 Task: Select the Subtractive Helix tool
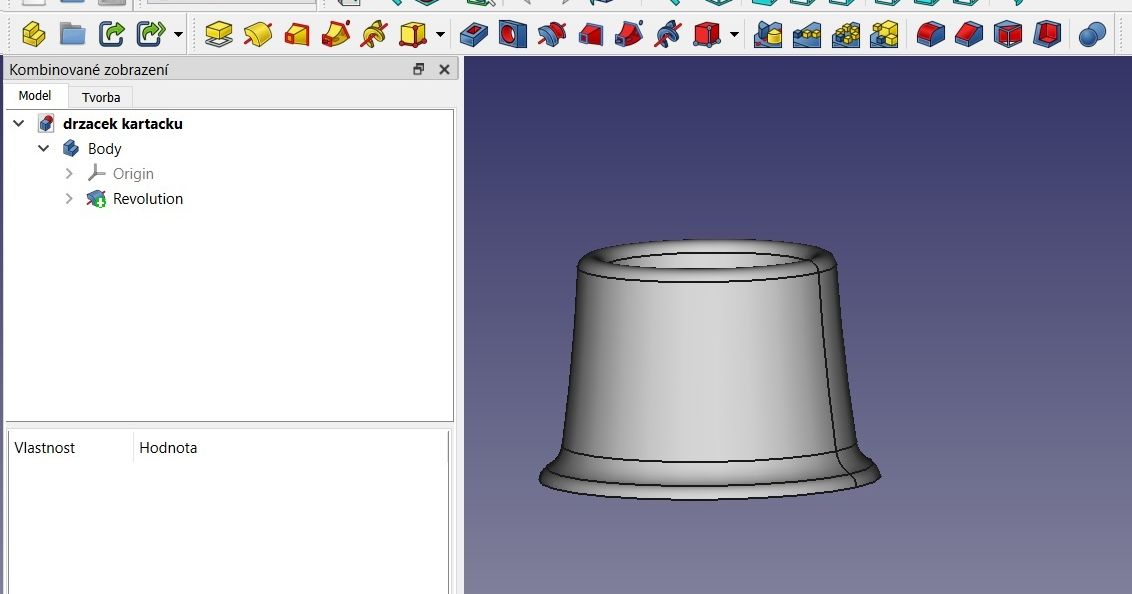click(x=668, y=34)
